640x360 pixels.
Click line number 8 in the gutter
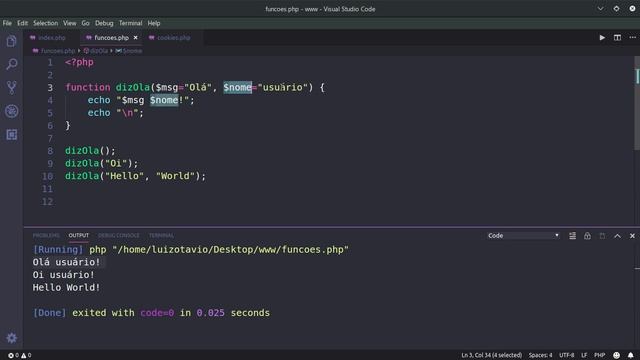pos(50,151)
